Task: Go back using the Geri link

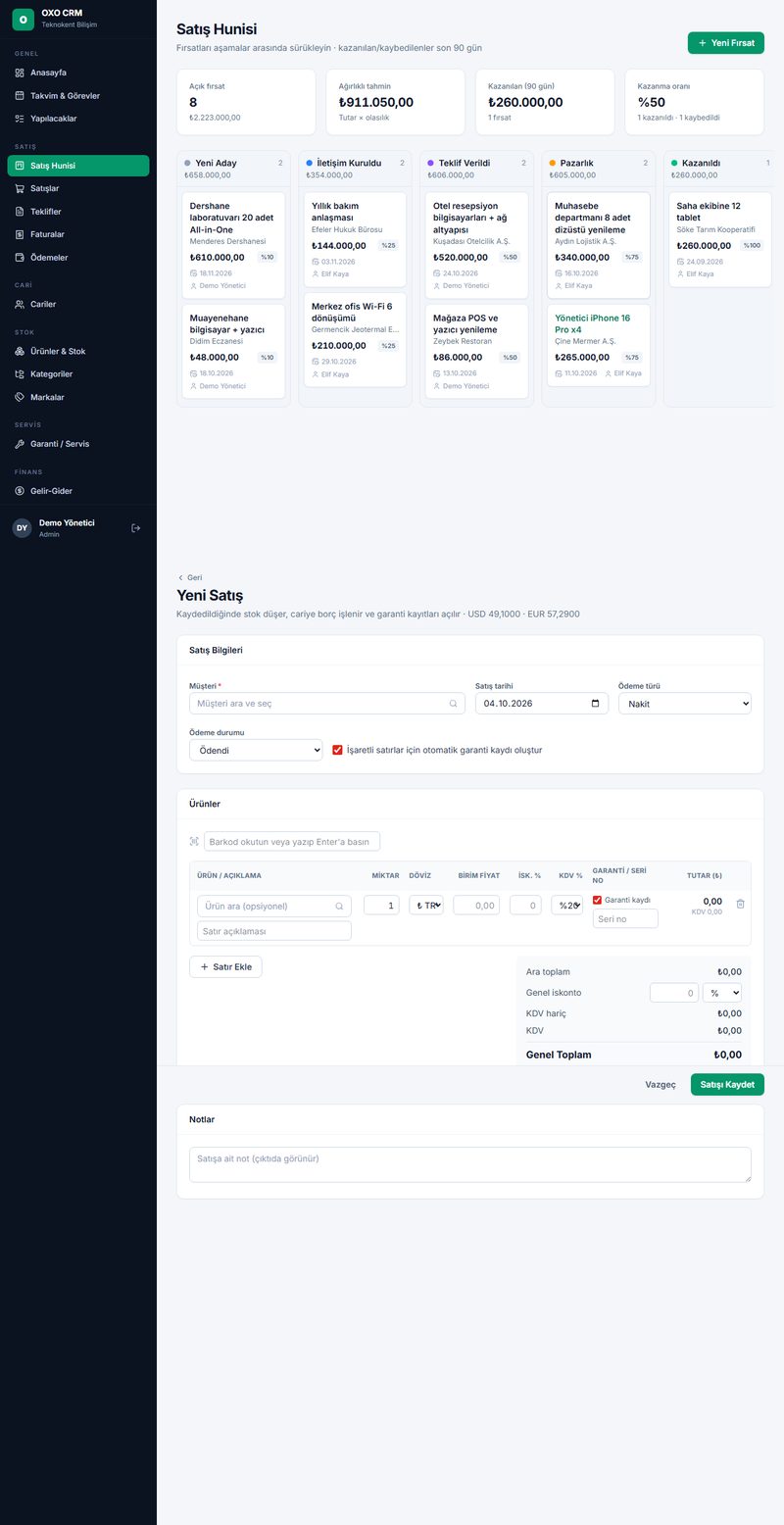Action: tap(189, 577)
